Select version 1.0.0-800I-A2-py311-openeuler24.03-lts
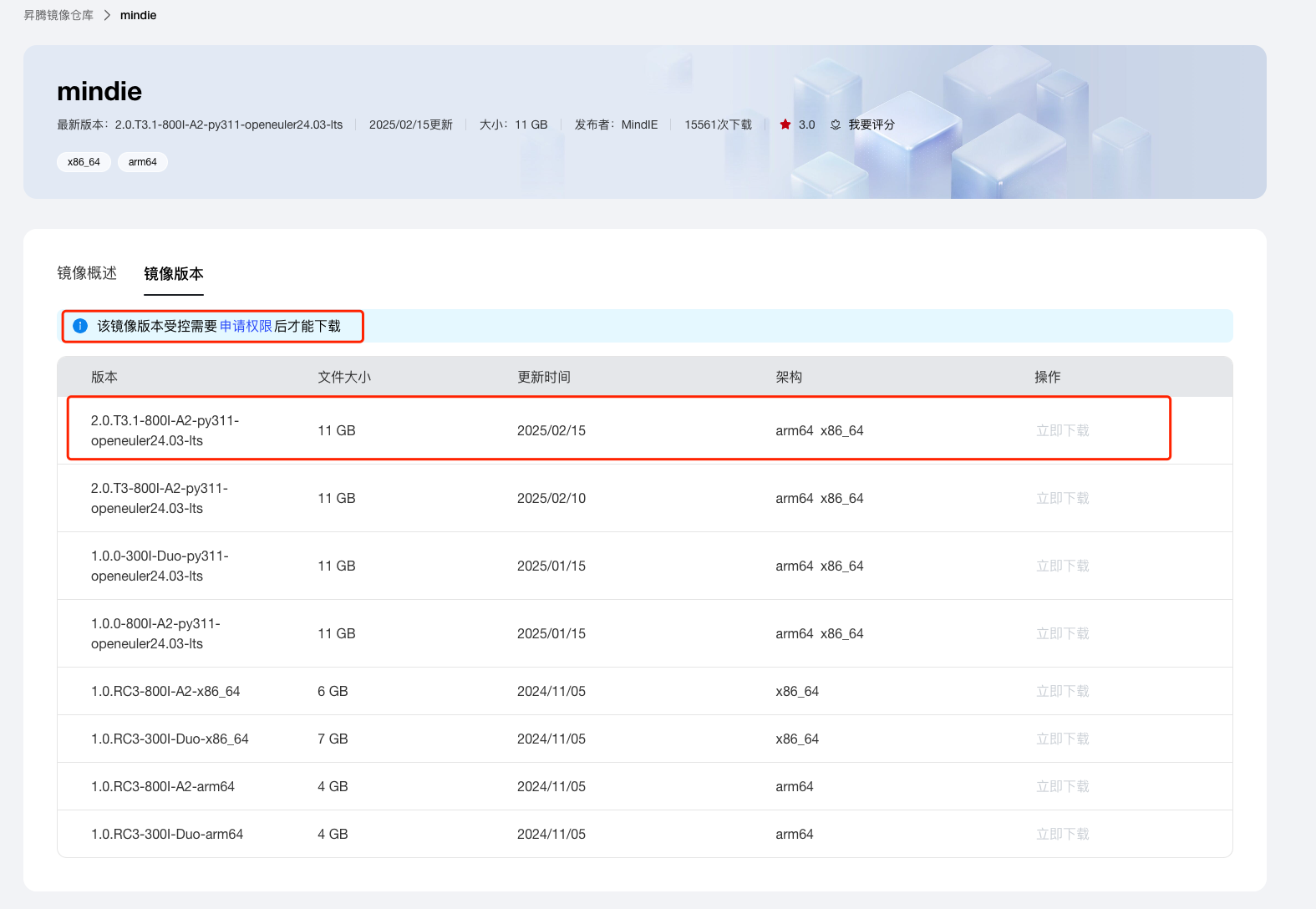The height and width of the screenshot is (909, 1316). click(155, 633)
